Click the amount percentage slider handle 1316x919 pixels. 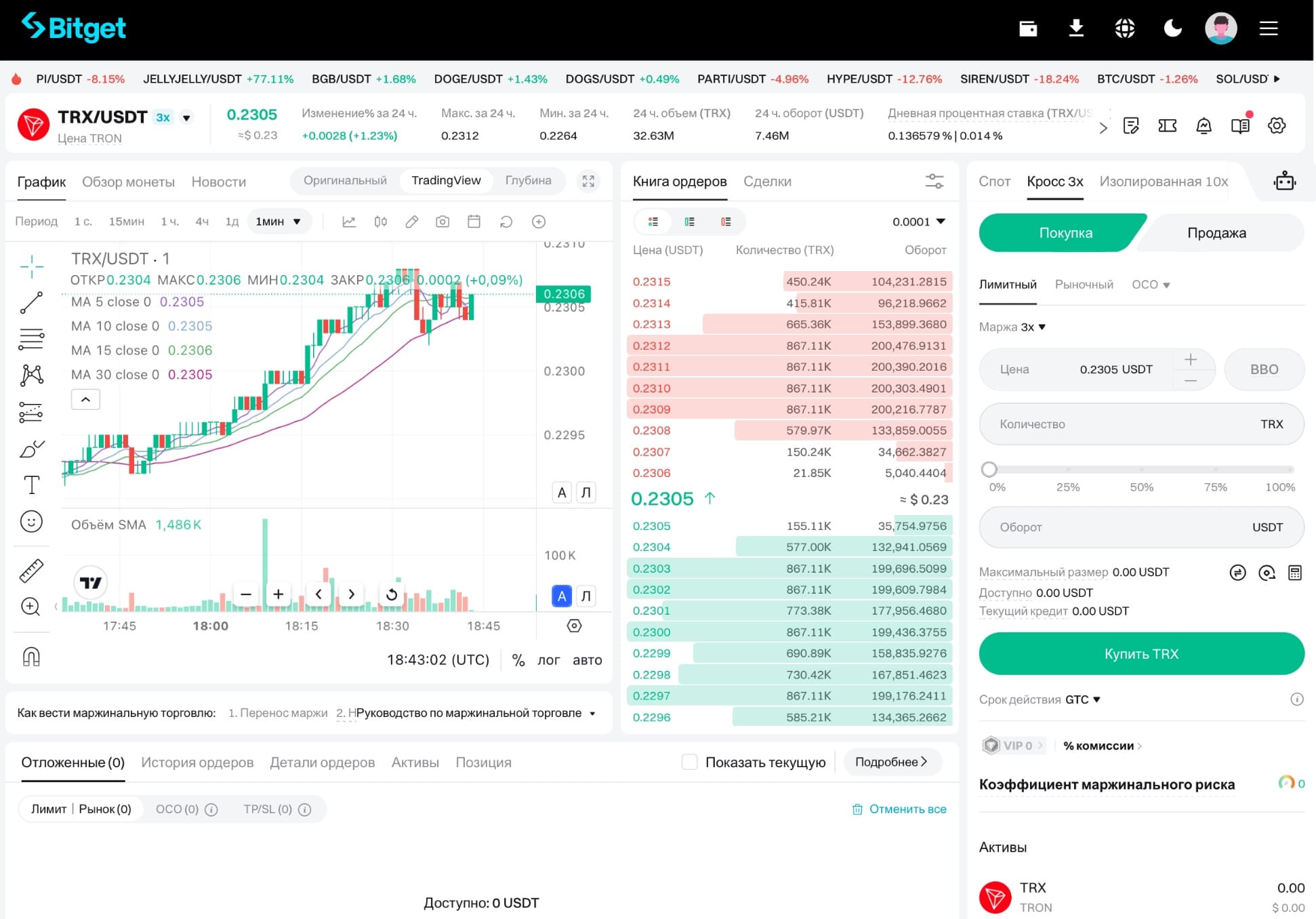pyautogui.click(x=989, y=469)
